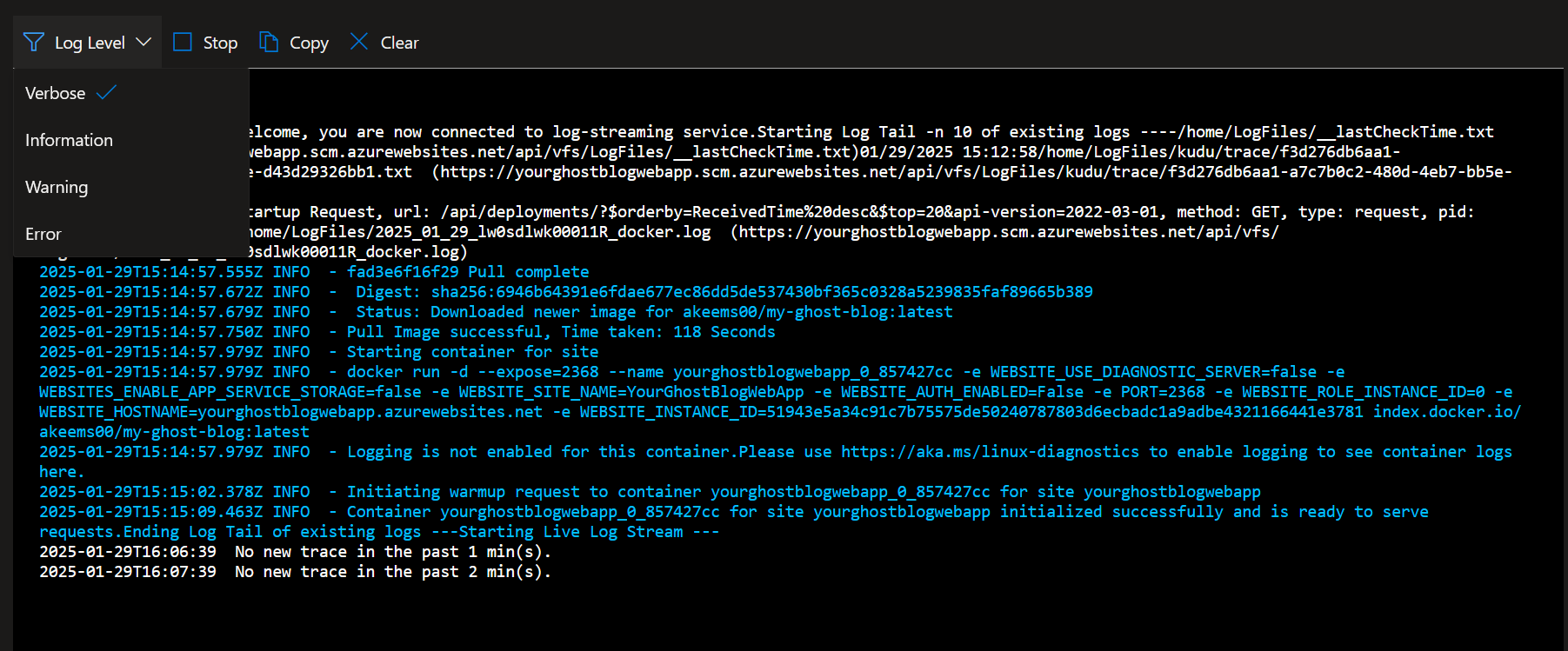Clear the log console
This screenshot has width=1568, height=651.
coord(384,42)
